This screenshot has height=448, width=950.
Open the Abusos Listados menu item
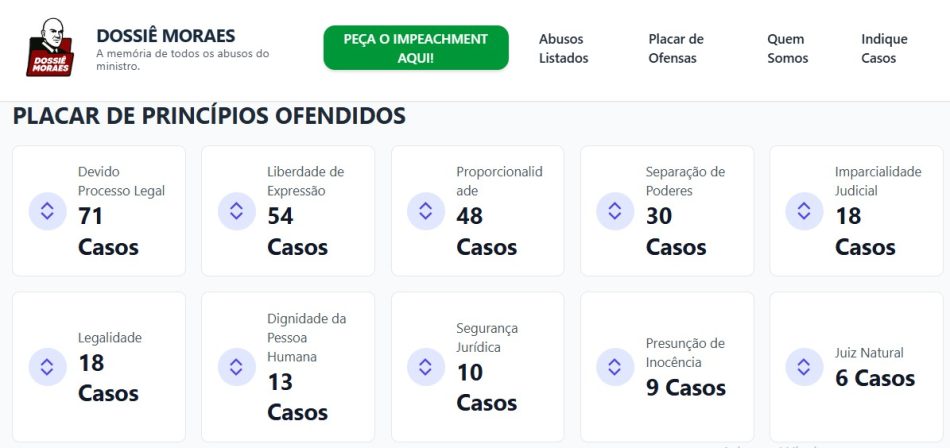(x=563, y=48)
